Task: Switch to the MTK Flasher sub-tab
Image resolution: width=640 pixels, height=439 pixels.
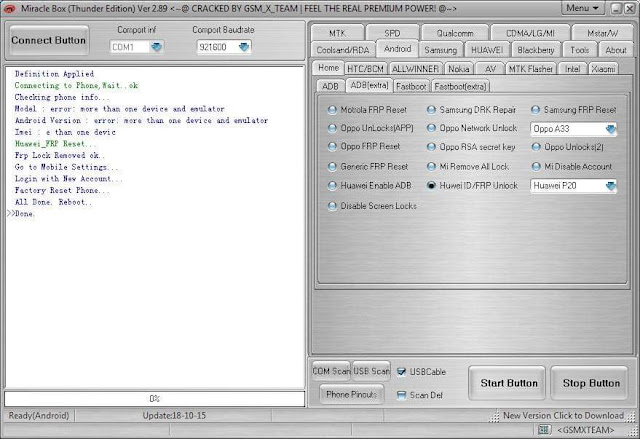Action: [x=531, y=69]
